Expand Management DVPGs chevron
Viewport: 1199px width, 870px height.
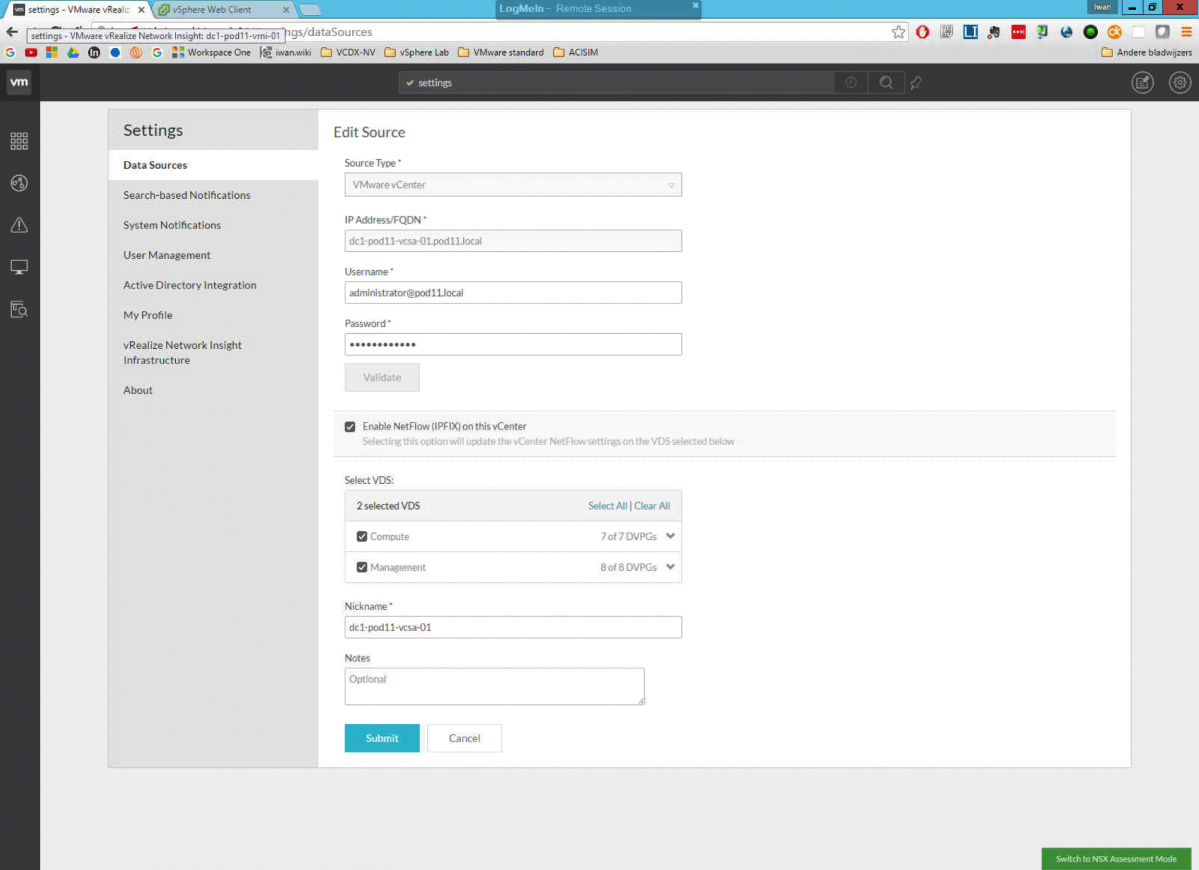pos(670,567)
